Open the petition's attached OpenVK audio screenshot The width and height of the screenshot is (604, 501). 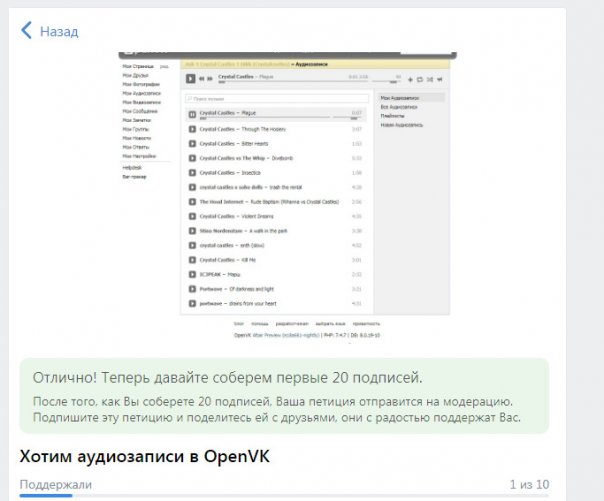[x=287, y=197]
